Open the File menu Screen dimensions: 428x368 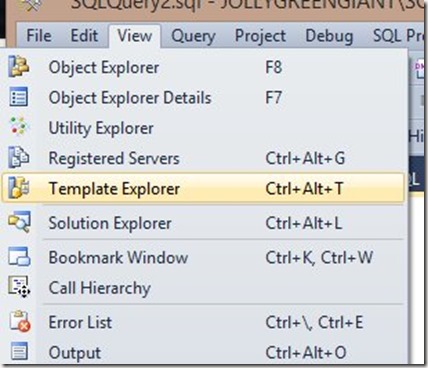click(39, 36)
